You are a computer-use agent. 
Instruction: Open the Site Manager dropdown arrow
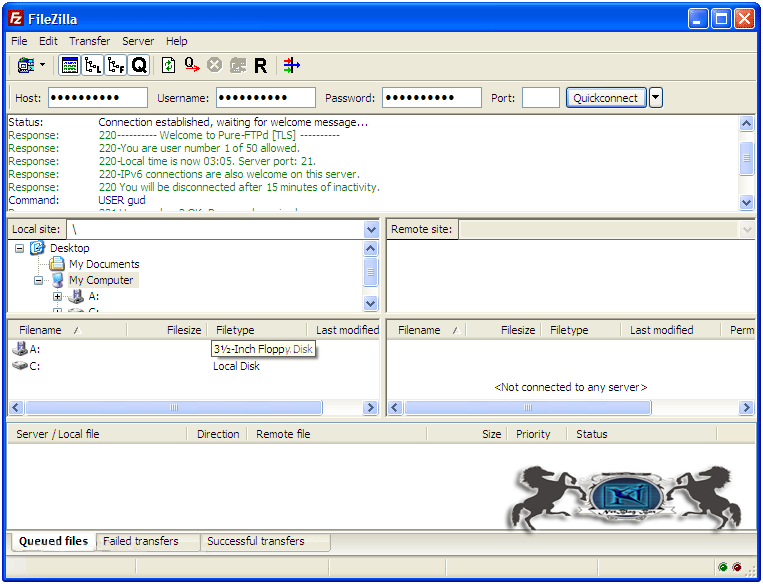click(x=42, y=66)
